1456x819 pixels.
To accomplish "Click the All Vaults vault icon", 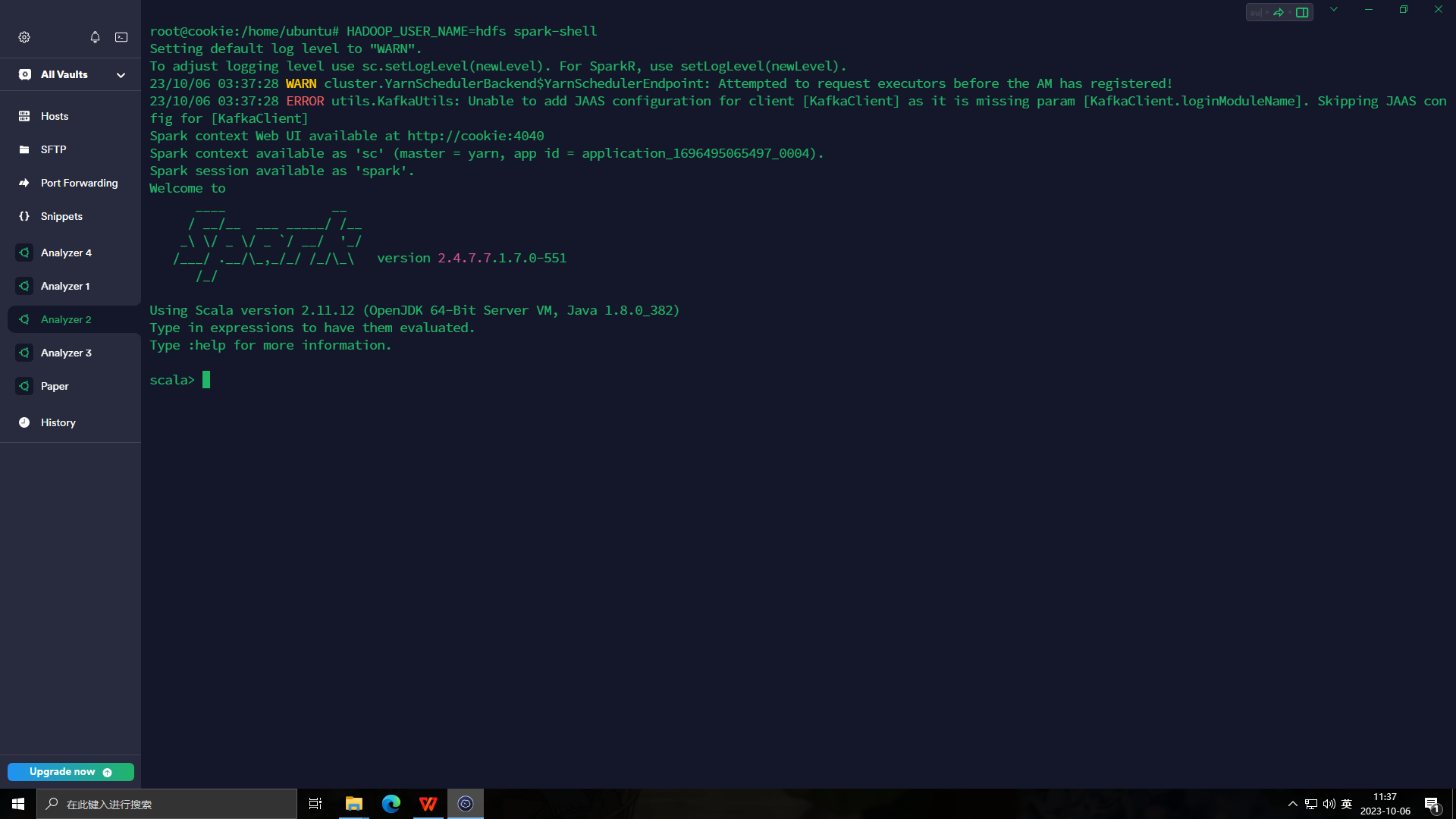I will tap(25, 74).
